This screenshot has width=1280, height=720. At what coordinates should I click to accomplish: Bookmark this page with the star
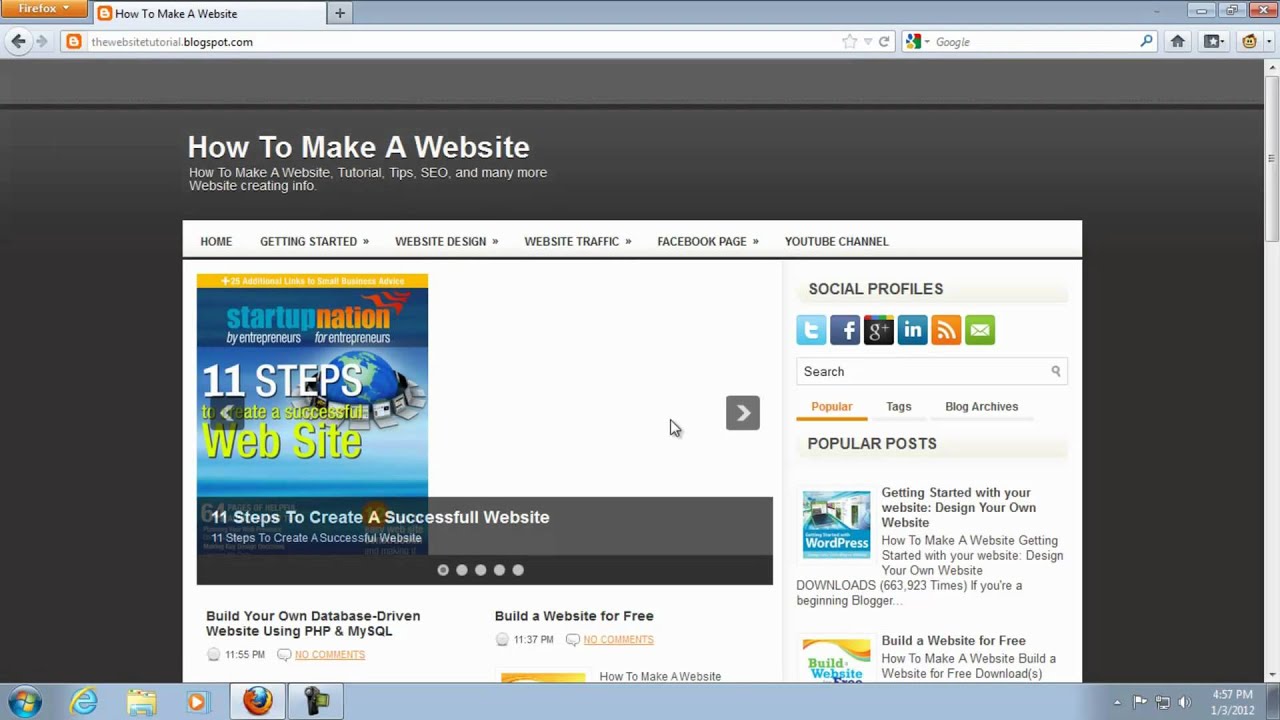tap(849, 42)
